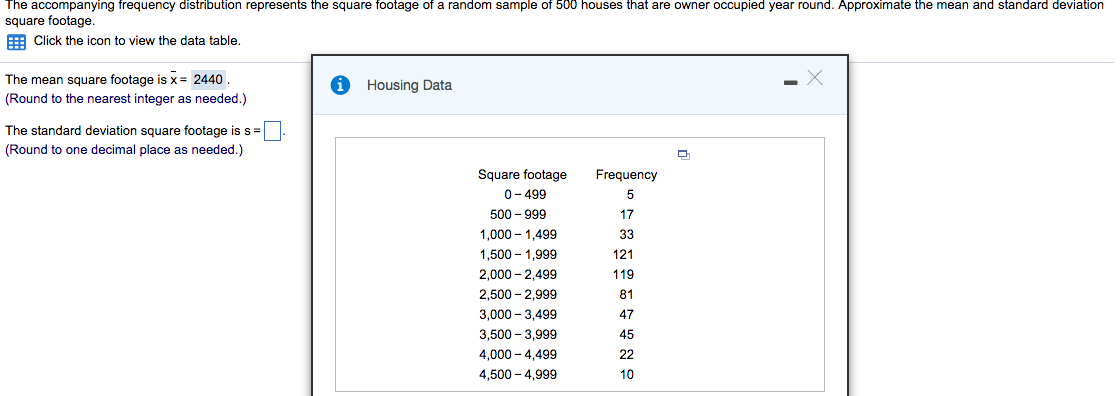Click the 'Round to the nearest integer' hint
The width and height of the screenshot is (1120, 396).
[x=126, y=99]
